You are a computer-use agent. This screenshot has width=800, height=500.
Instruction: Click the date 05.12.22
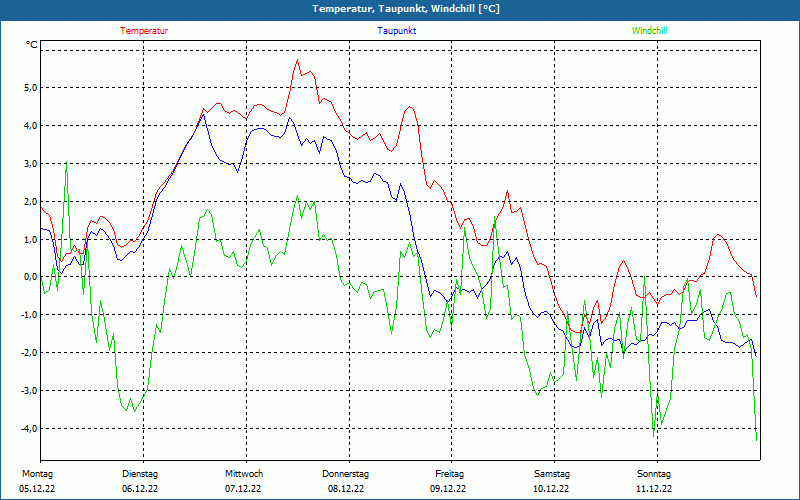(37, 489)
